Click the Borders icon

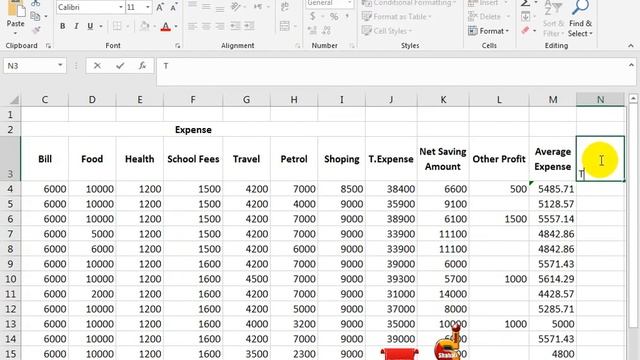pyautogui.click(x=117, y=27)
